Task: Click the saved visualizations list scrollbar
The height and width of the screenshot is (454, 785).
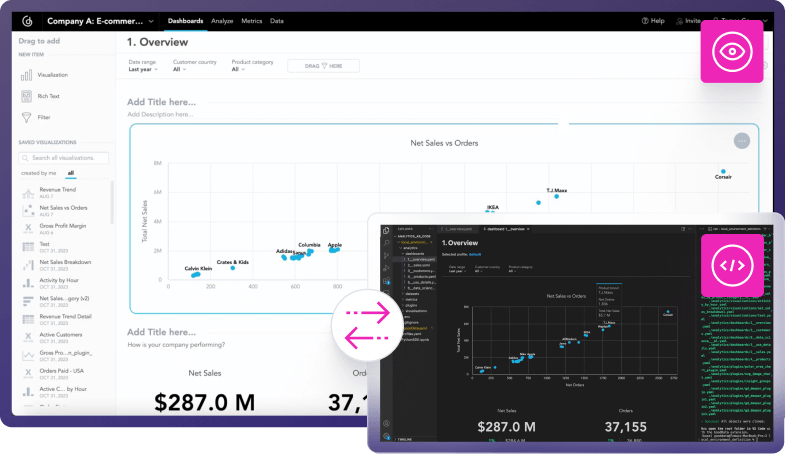Action: (x=112, y=203)
